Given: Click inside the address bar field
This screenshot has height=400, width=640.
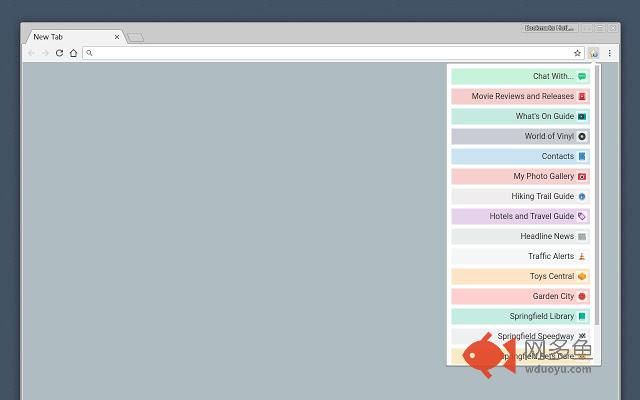Looking at the screenshot, I should [x=333, y=53].
